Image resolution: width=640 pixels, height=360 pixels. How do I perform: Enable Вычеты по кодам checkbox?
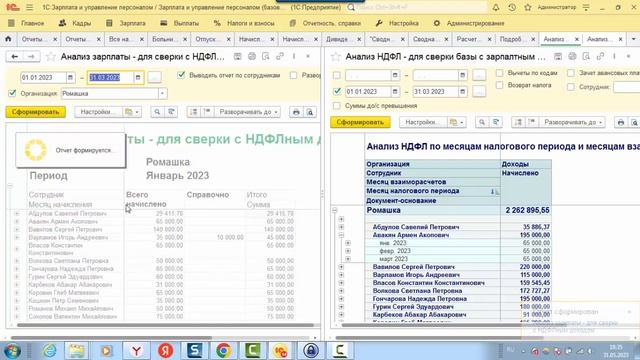499,73
